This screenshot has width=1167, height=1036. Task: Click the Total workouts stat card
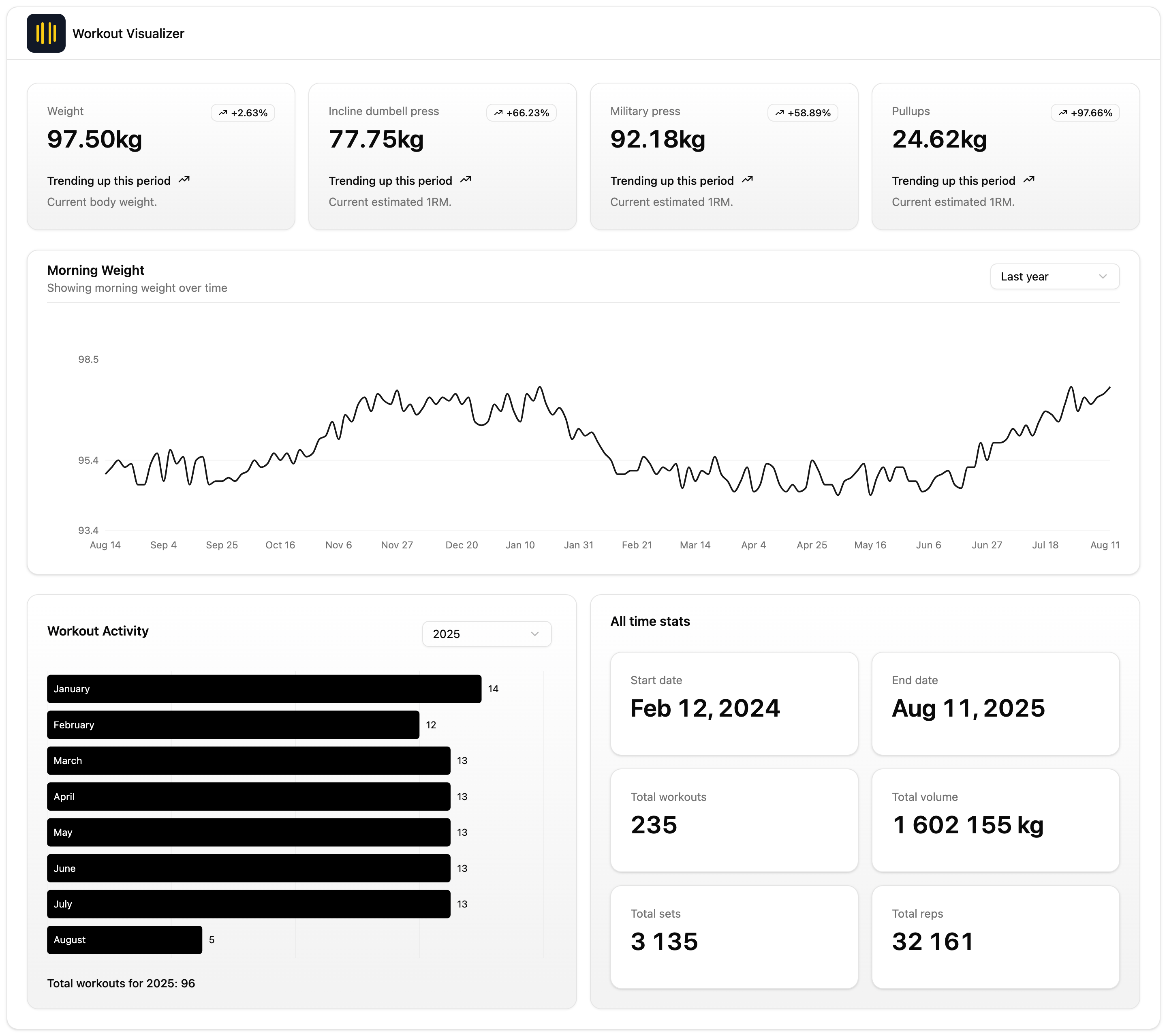pyautogui.click(x=734, y=820)
